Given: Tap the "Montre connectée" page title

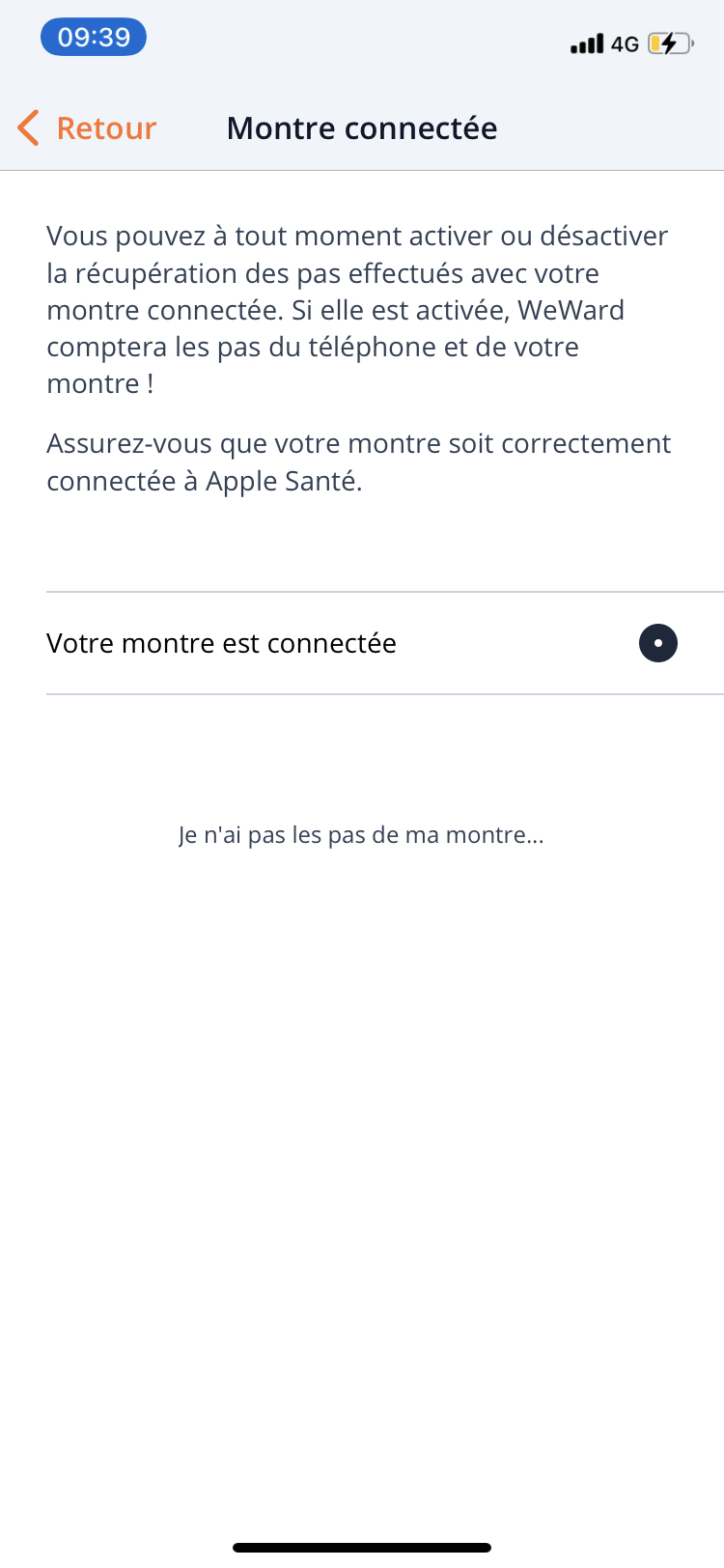Looking at the screenshot, I should pos(362,128).
